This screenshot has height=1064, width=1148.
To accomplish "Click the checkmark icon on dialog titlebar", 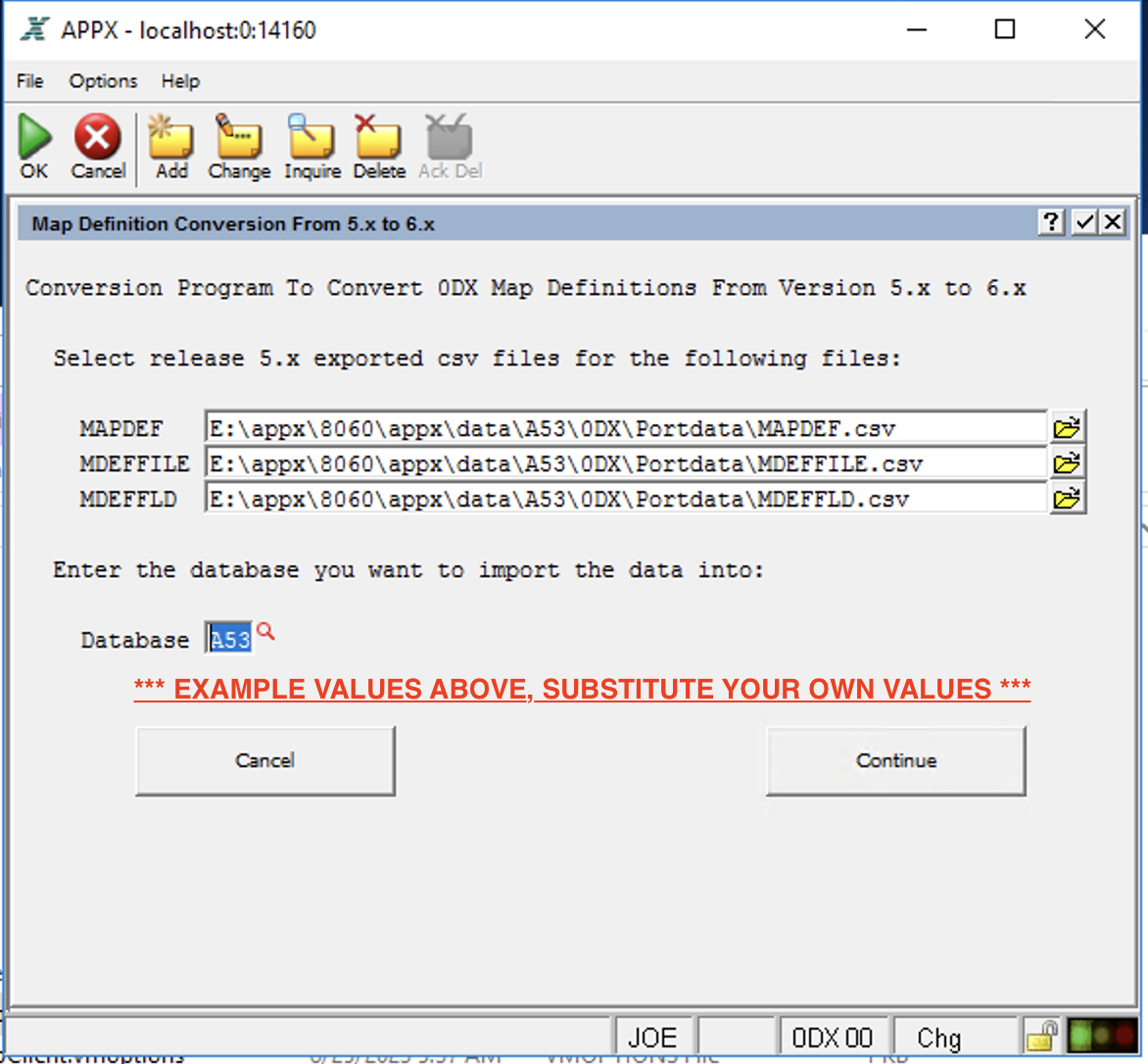I will (x=1083, y=222).
